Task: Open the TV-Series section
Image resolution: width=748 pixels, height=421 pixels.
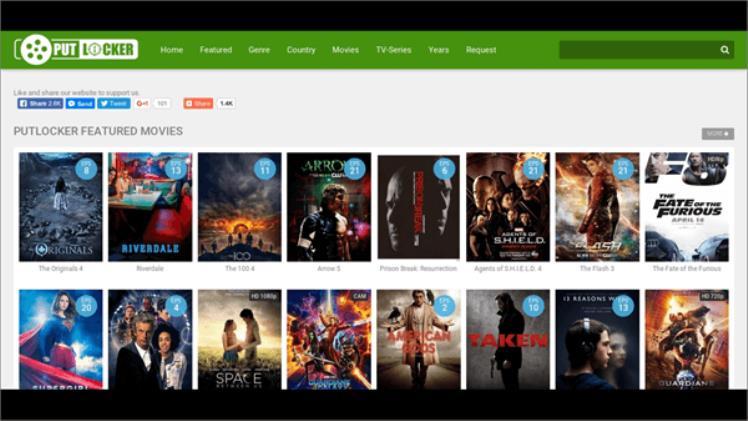Action: 393,50
